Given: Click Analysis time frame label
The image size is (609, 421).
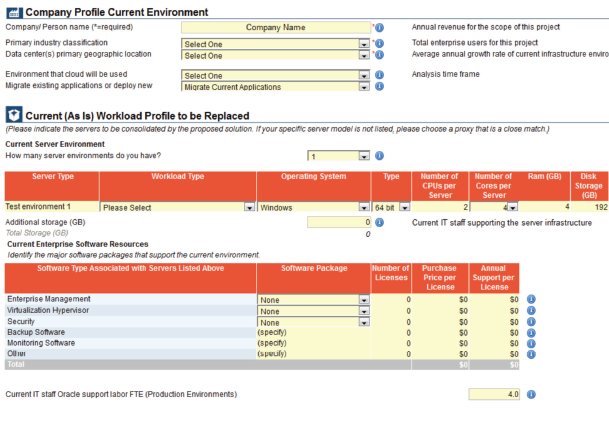Looking at the screenshot, I should [445, 74].
